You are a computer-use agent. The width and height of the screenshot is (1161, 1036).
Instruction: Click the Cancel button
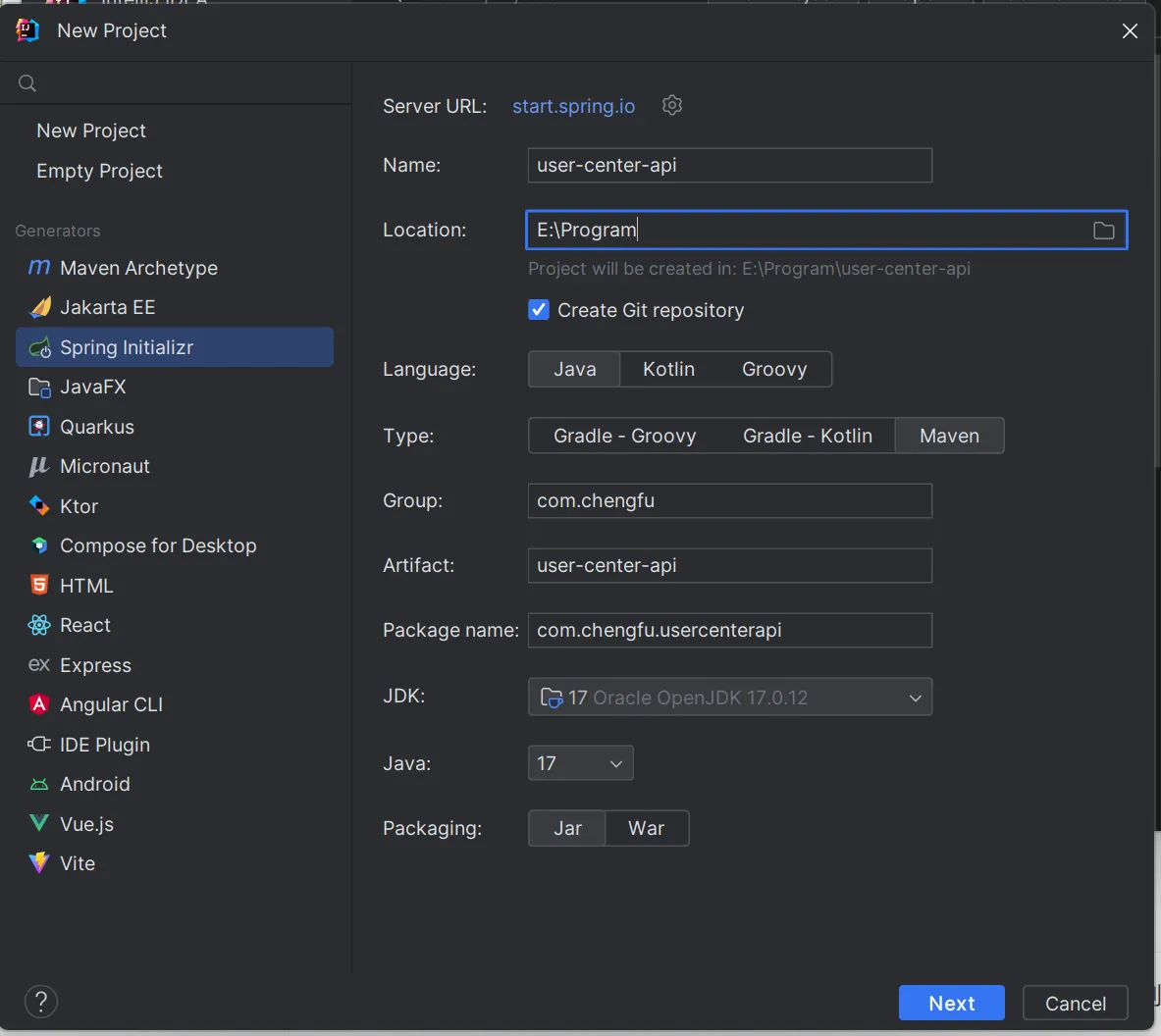point(1075,1003)
